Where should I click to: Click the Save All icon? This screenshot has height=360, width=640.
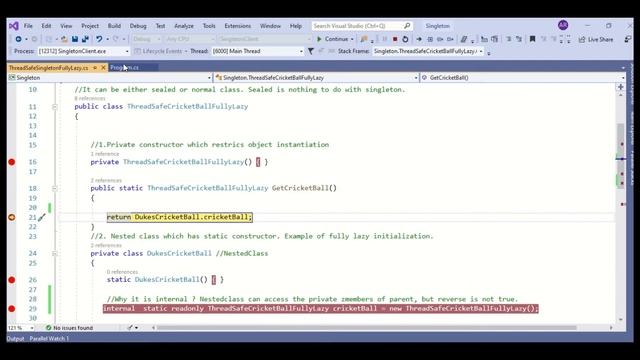click(85, 39)
